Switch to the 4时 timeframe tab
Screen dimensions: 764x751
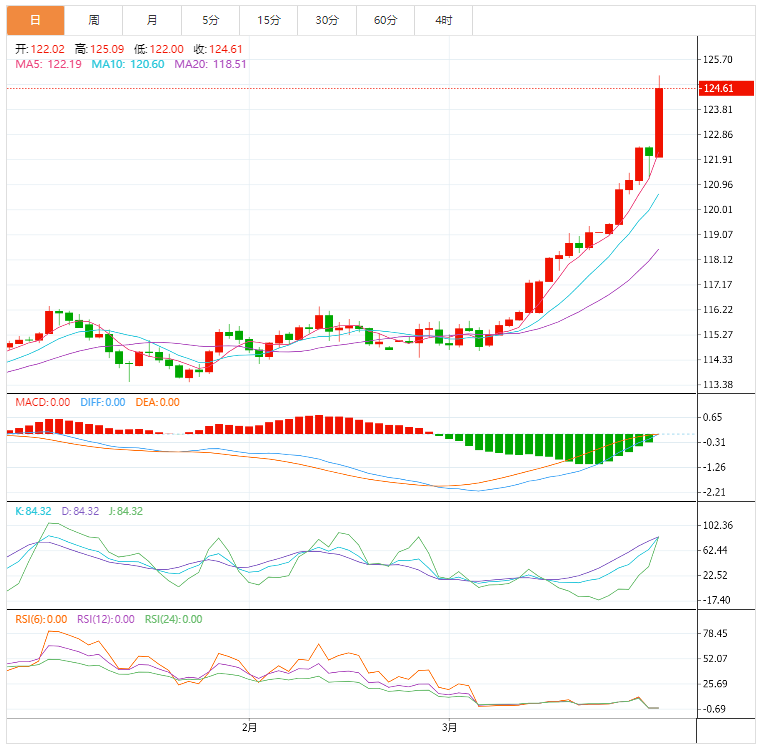point(443,20)
